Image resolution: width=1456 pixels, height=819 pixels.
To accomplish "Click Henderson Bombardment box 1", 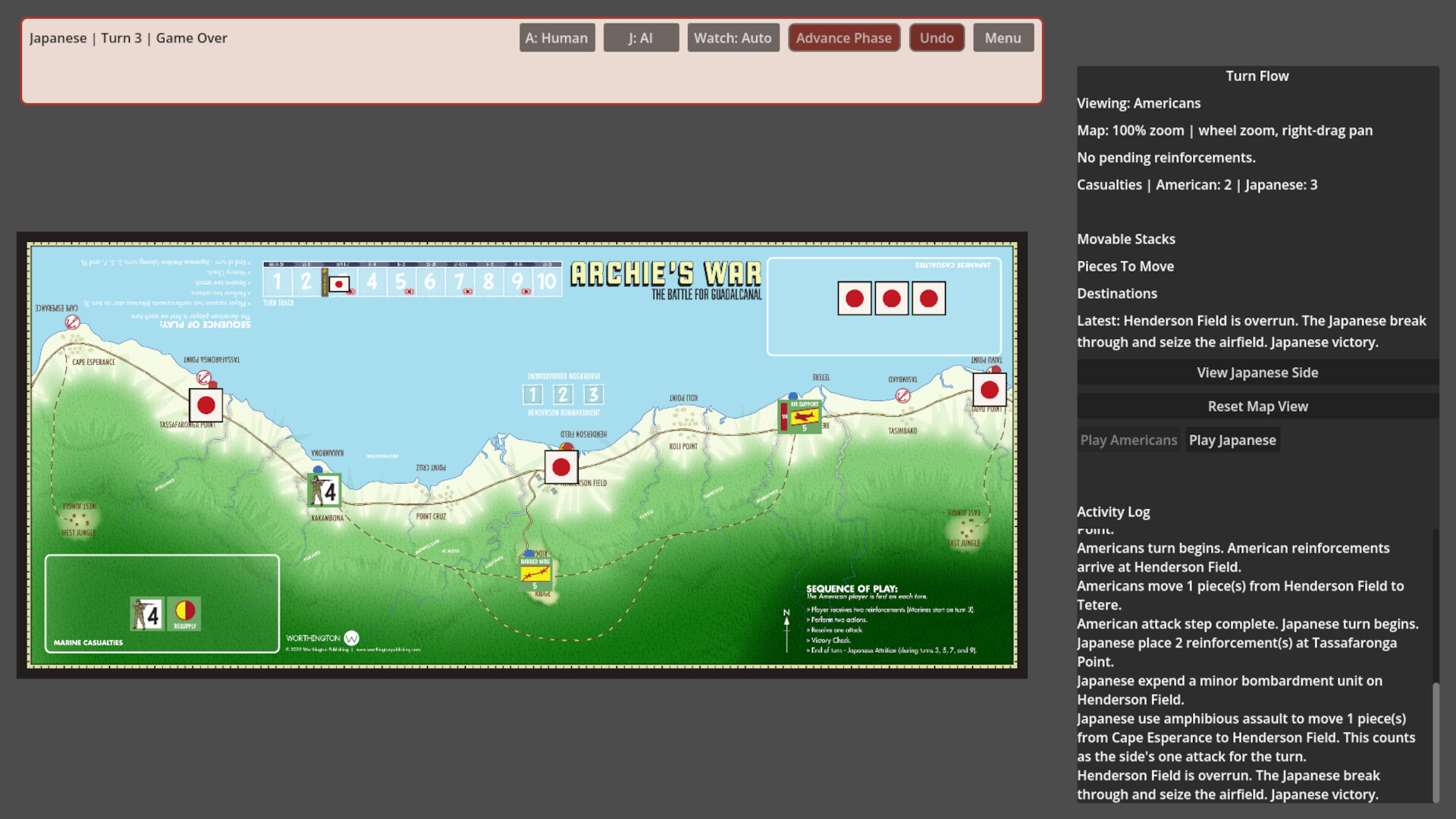I will 533,394.
